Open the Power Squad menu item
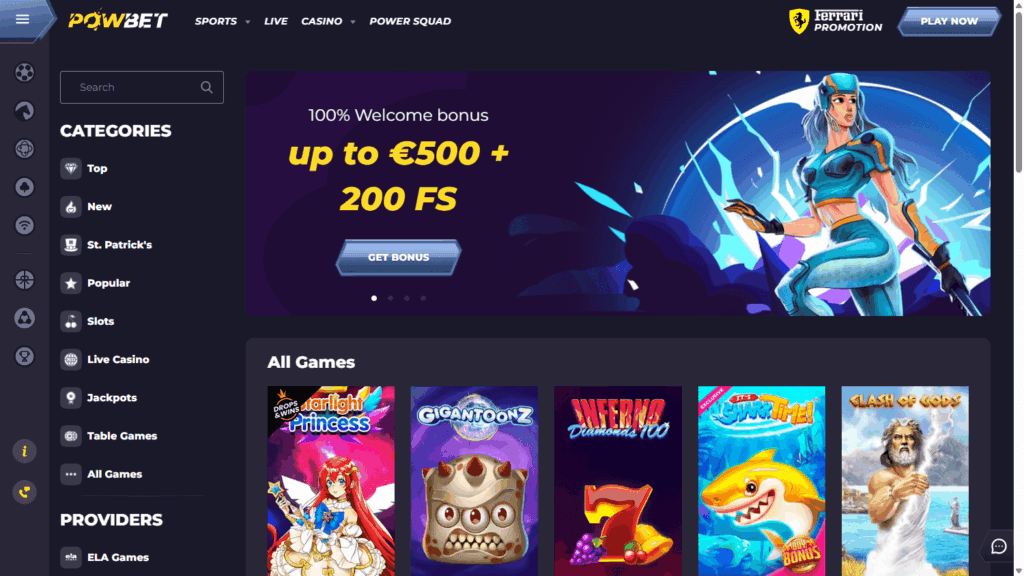Screen dimensions: 1024x576 tap(410, 22)
